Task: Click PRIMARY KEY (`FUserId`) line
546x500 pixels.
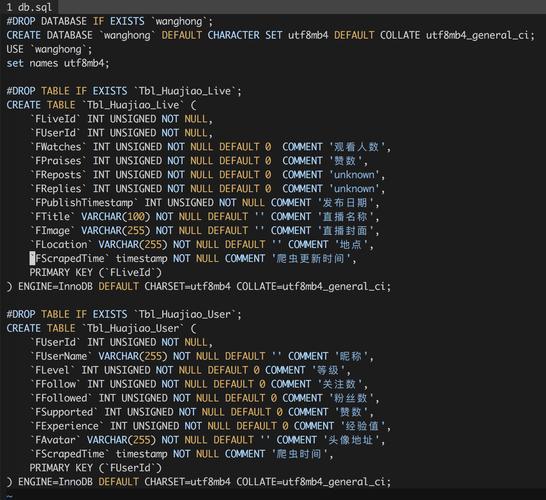Action: coord(96,468)
